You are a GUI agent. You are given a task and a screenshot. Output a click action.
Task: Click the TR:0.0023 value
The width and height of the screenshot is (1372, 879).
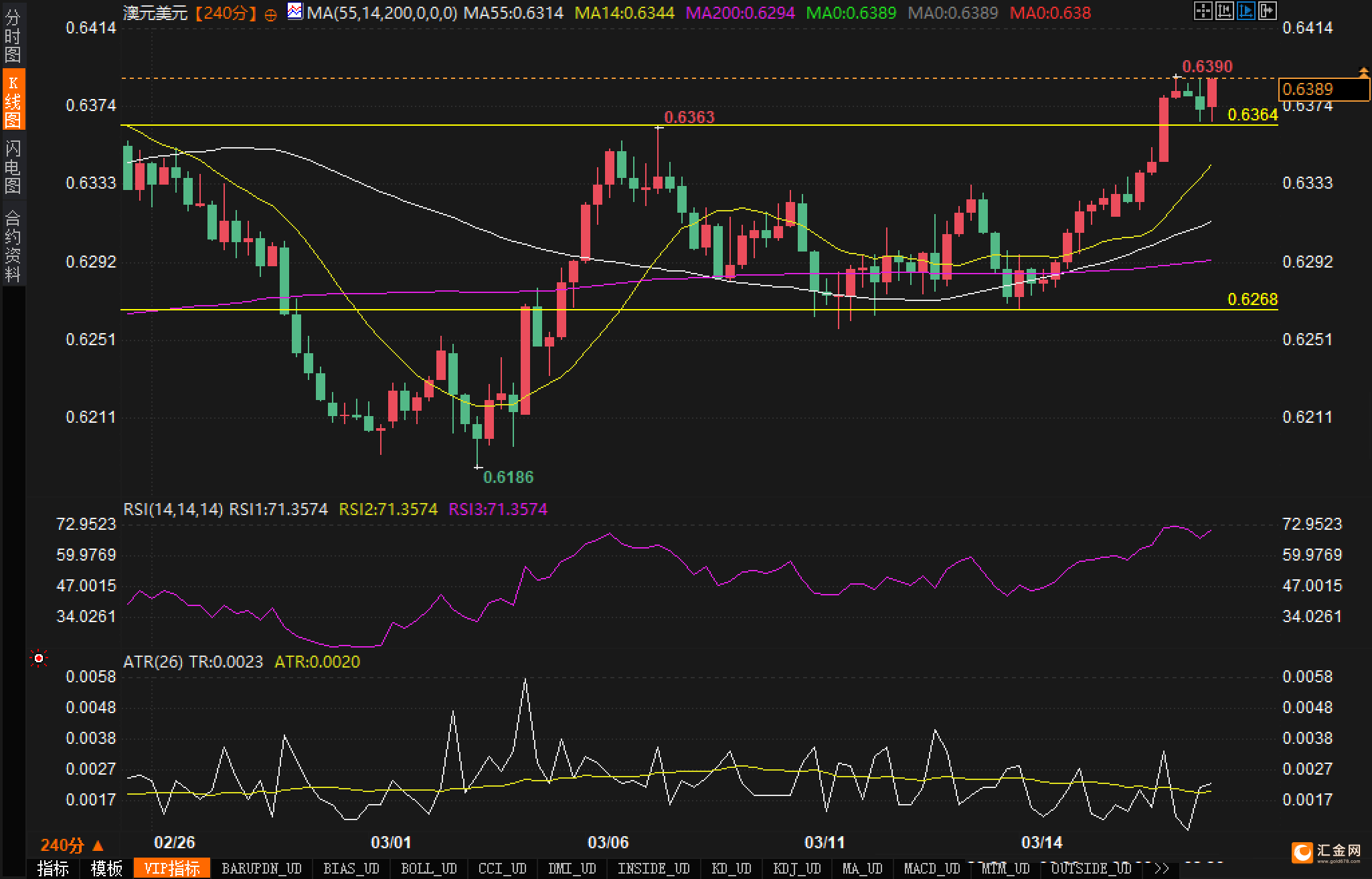point(226,662)
